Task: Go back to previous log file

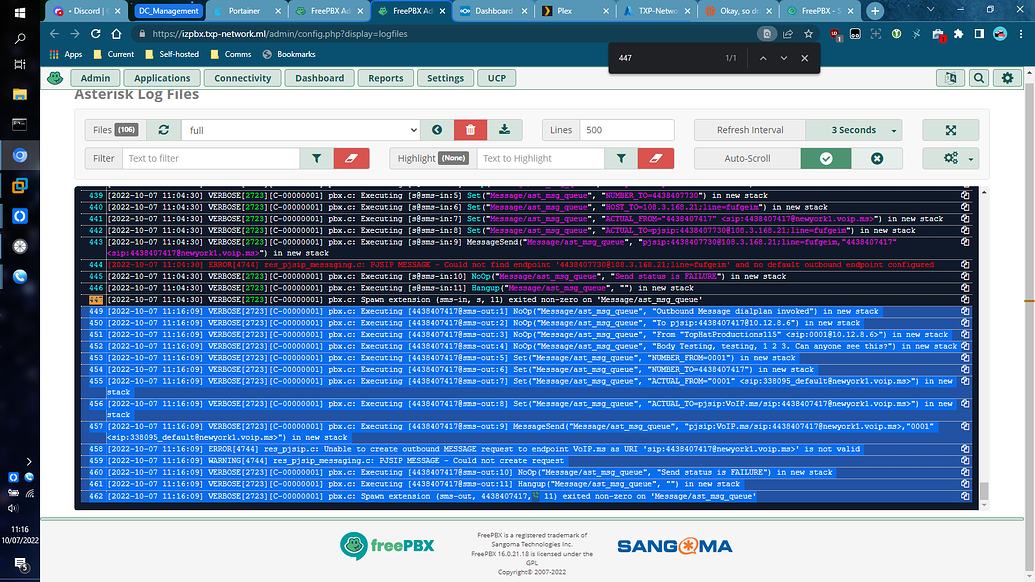Action: [x=437, y=129]
